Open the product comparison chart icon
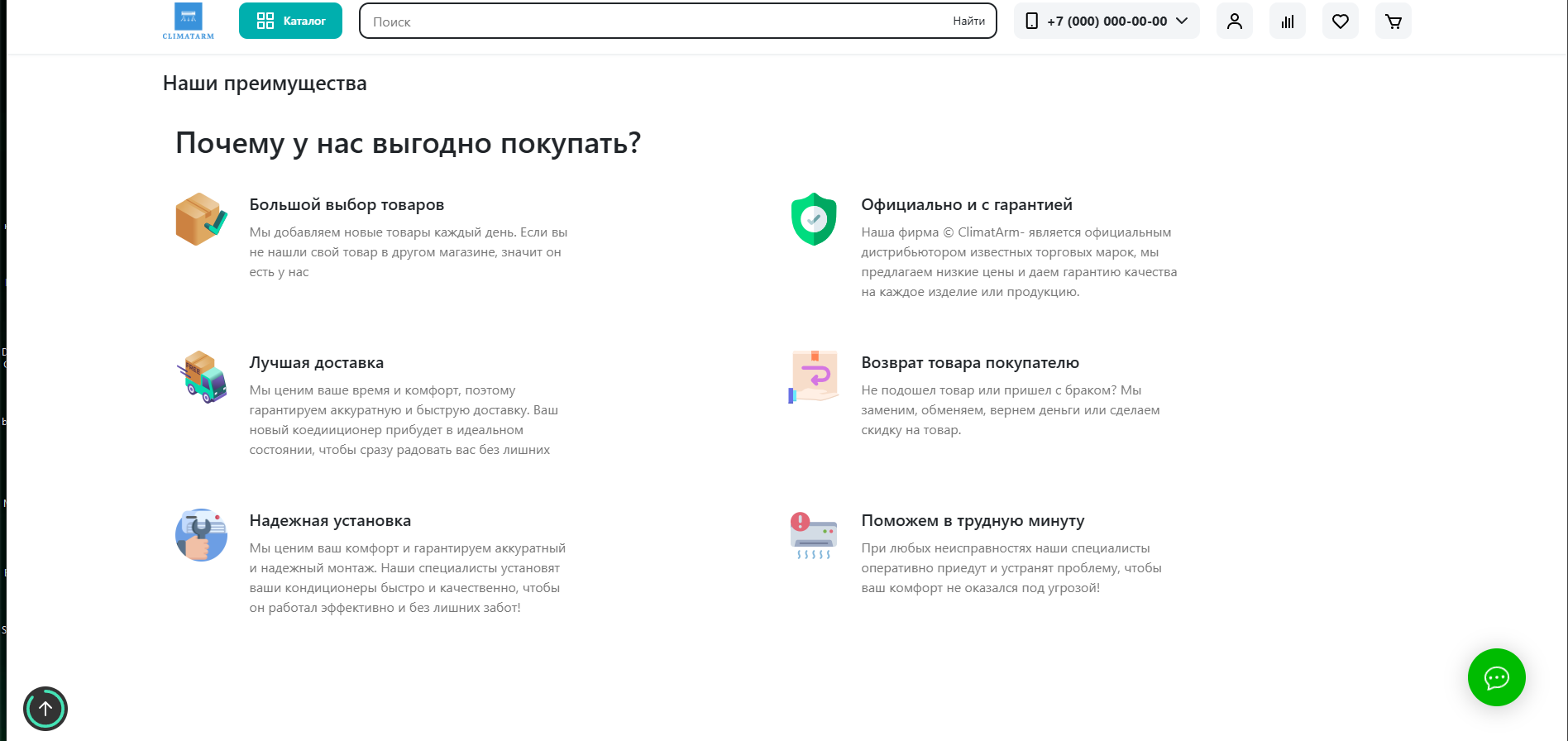 pyautogui.click(x=1288, y=21)
